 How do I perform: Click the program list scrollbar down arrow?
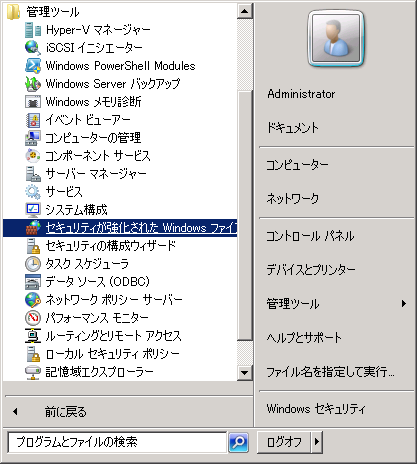[x=245, y=372]
